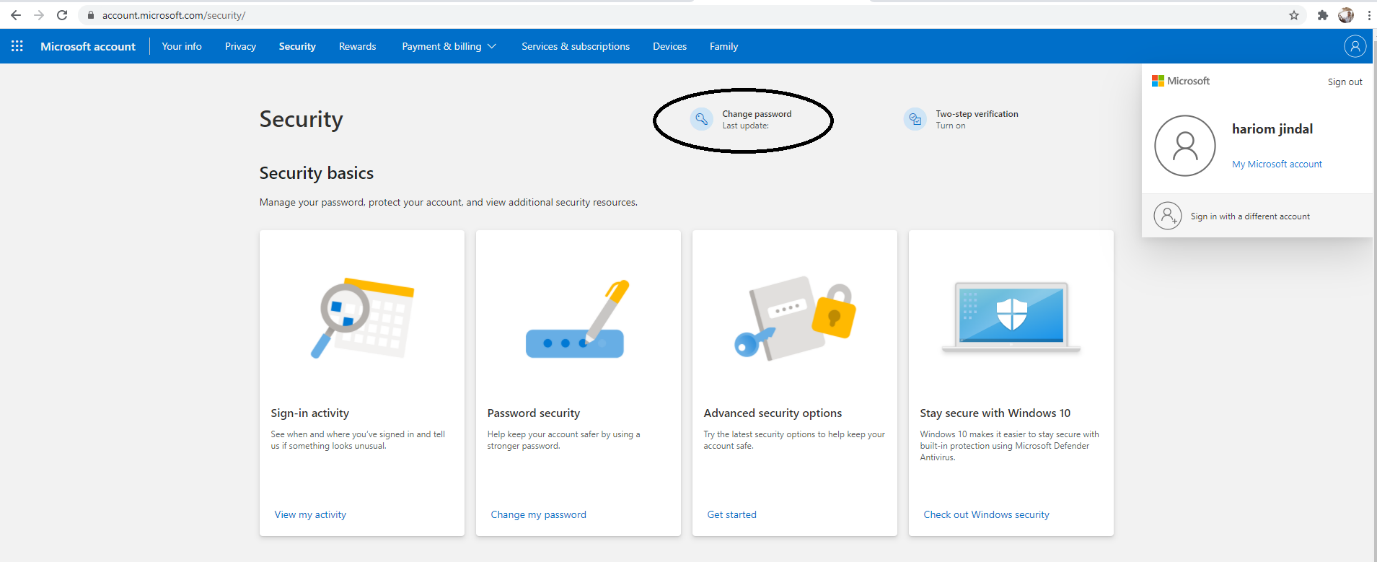Viewport: 1377px width, 562px height.
Task: Select the Devices tab
Action: 669,46
